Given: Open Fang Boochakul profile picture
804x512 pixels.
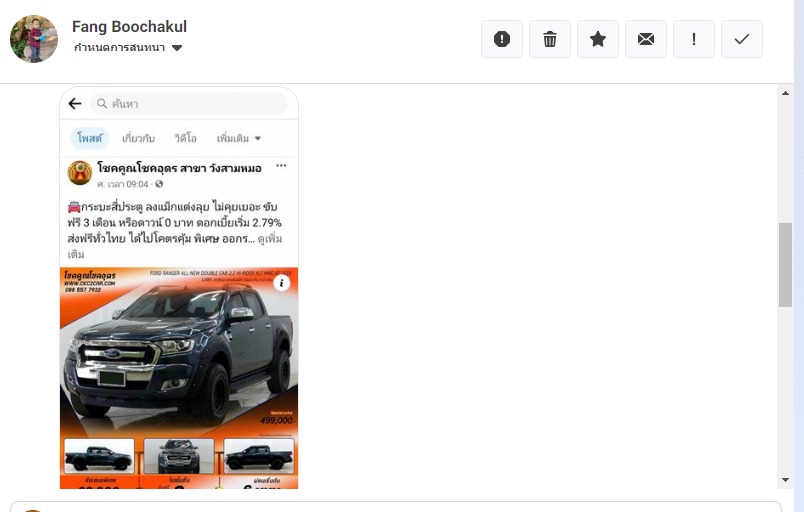Looking at the screenshot, I should click(x=34, y=39).
